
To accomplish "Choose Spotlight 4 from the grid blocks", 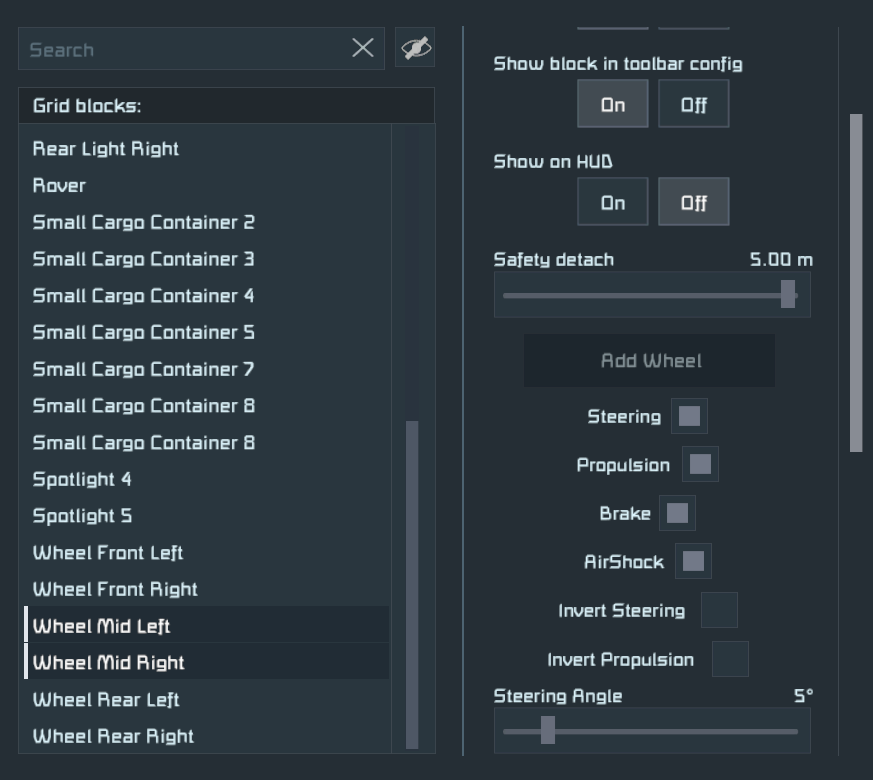I will [82, 479].
